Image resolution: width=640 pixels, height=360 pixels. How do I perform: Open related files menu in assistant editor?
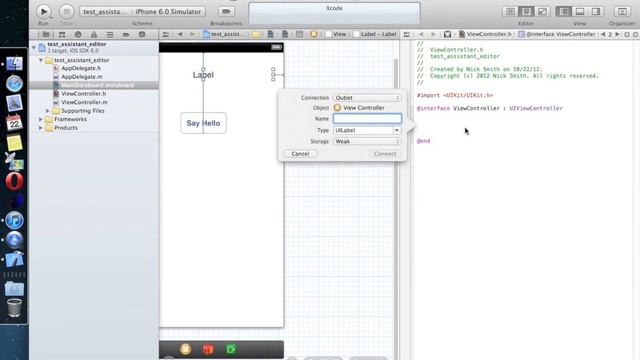click(407, 35)
